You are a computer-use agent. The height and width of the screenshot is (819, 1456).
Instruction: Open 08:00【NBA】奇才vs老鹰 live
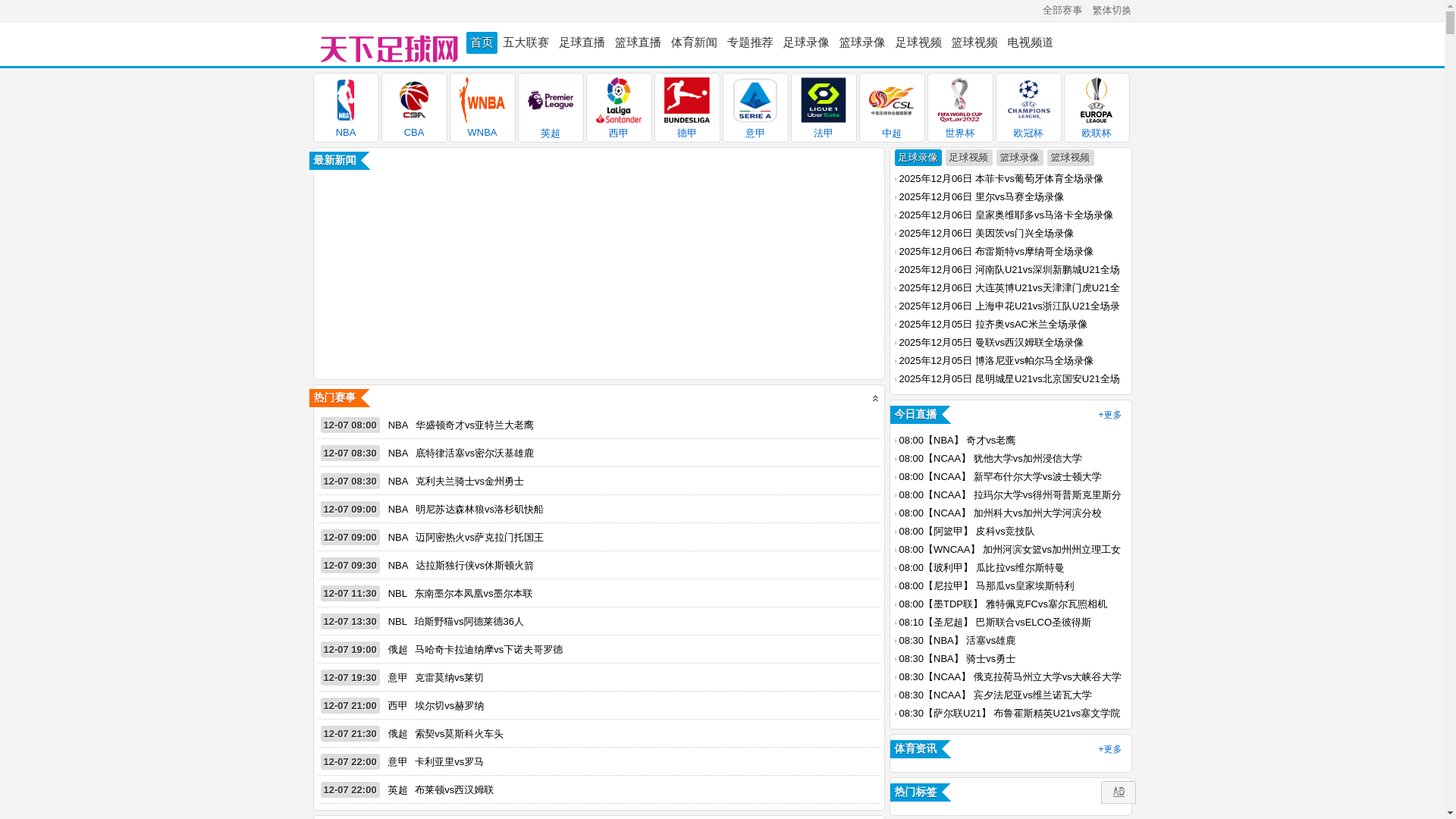(x=957, y=441)
